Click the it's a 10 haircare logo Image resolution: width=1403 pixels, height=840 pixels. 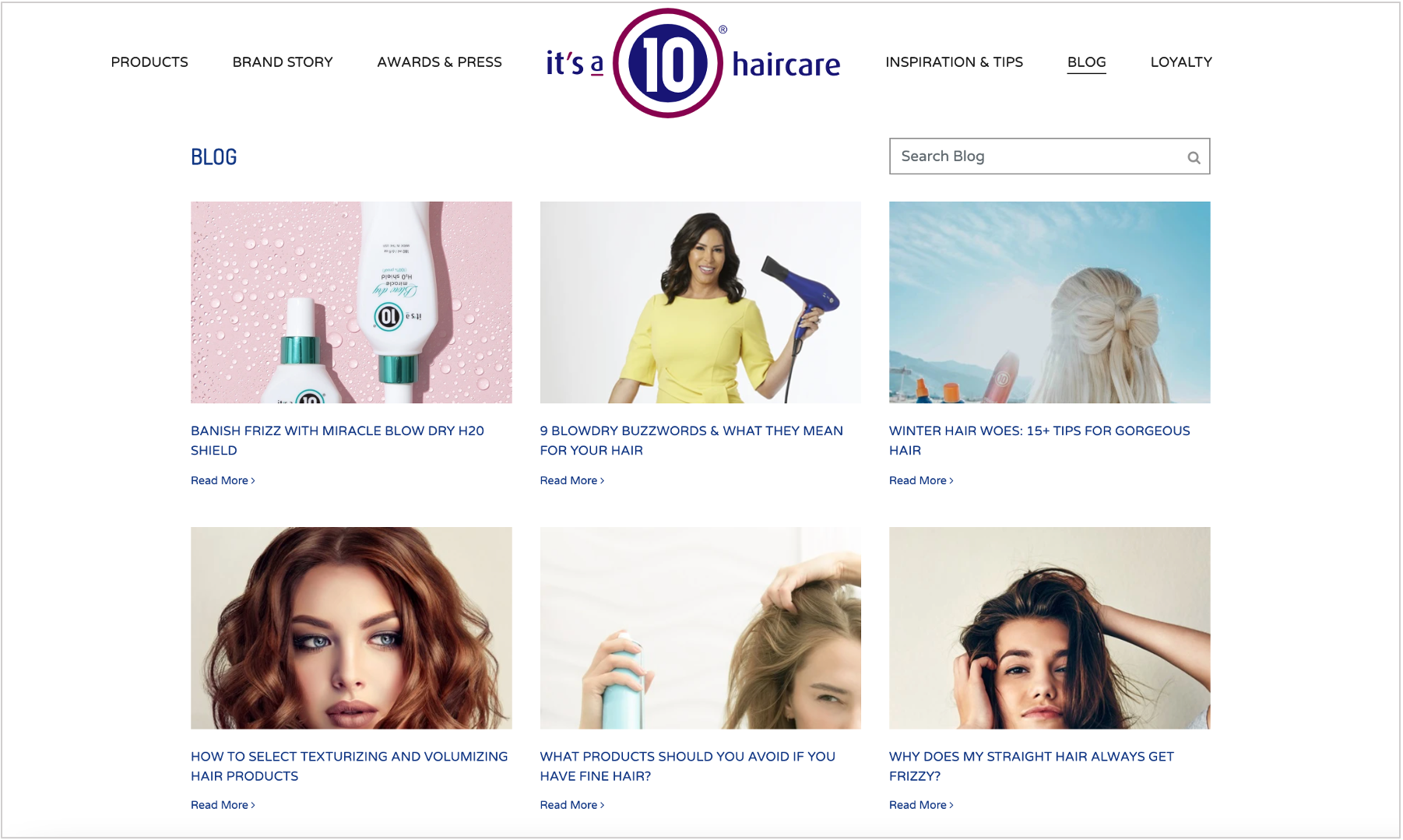[x=692, y=63]
